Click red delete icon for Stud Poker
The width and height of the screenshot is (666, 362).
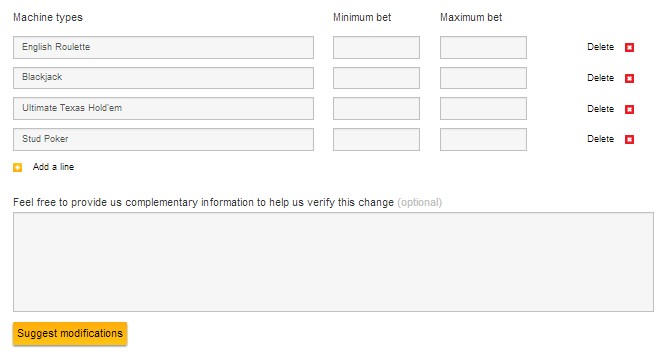click(629, 139)
